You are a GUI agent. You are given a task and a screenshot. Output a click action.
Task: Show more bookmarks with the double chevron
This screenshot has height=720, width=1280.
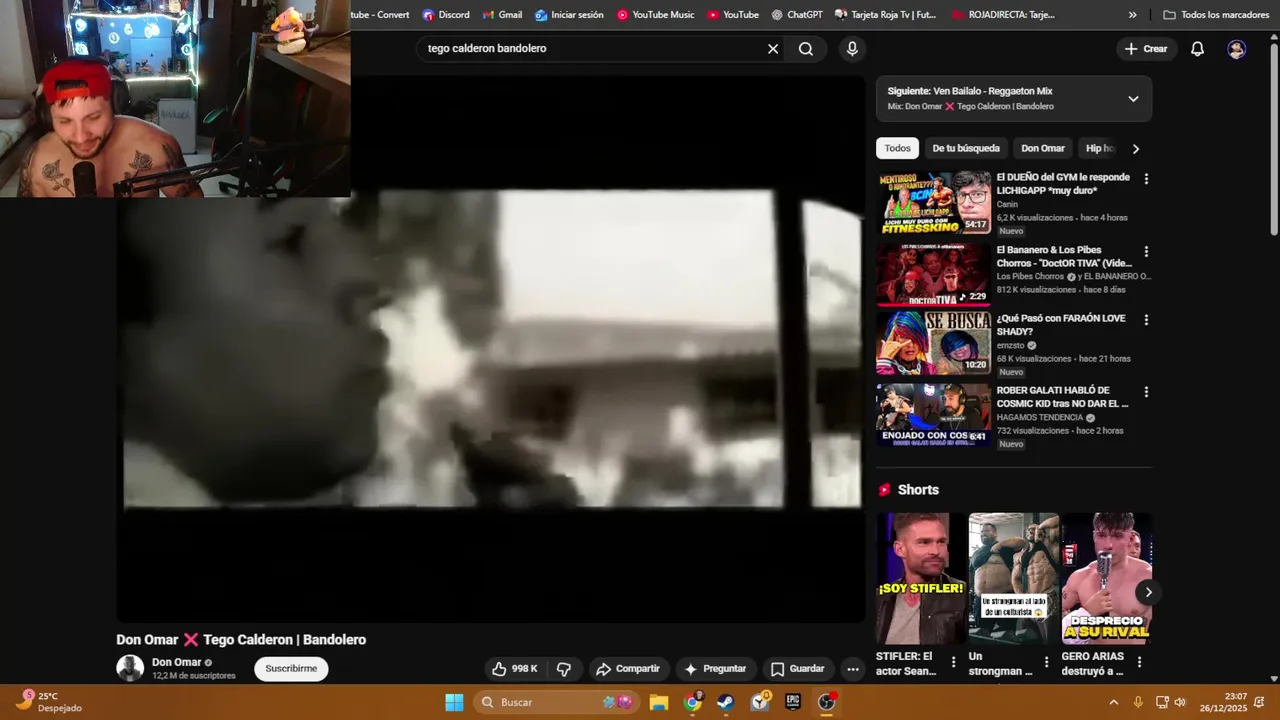click(1133, 15)
